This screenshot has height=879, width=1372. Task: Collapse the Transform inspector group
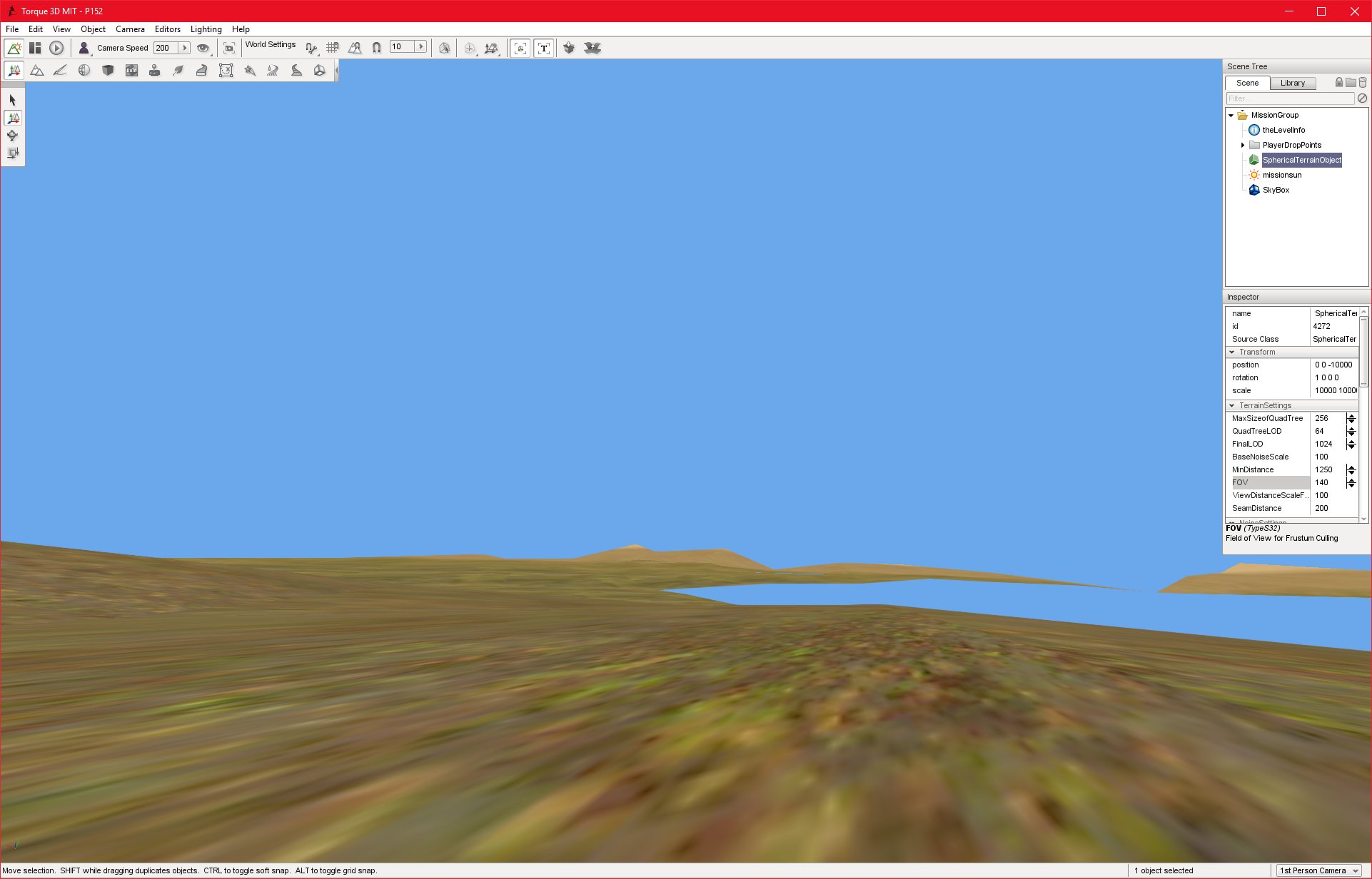click(1232, 352)
